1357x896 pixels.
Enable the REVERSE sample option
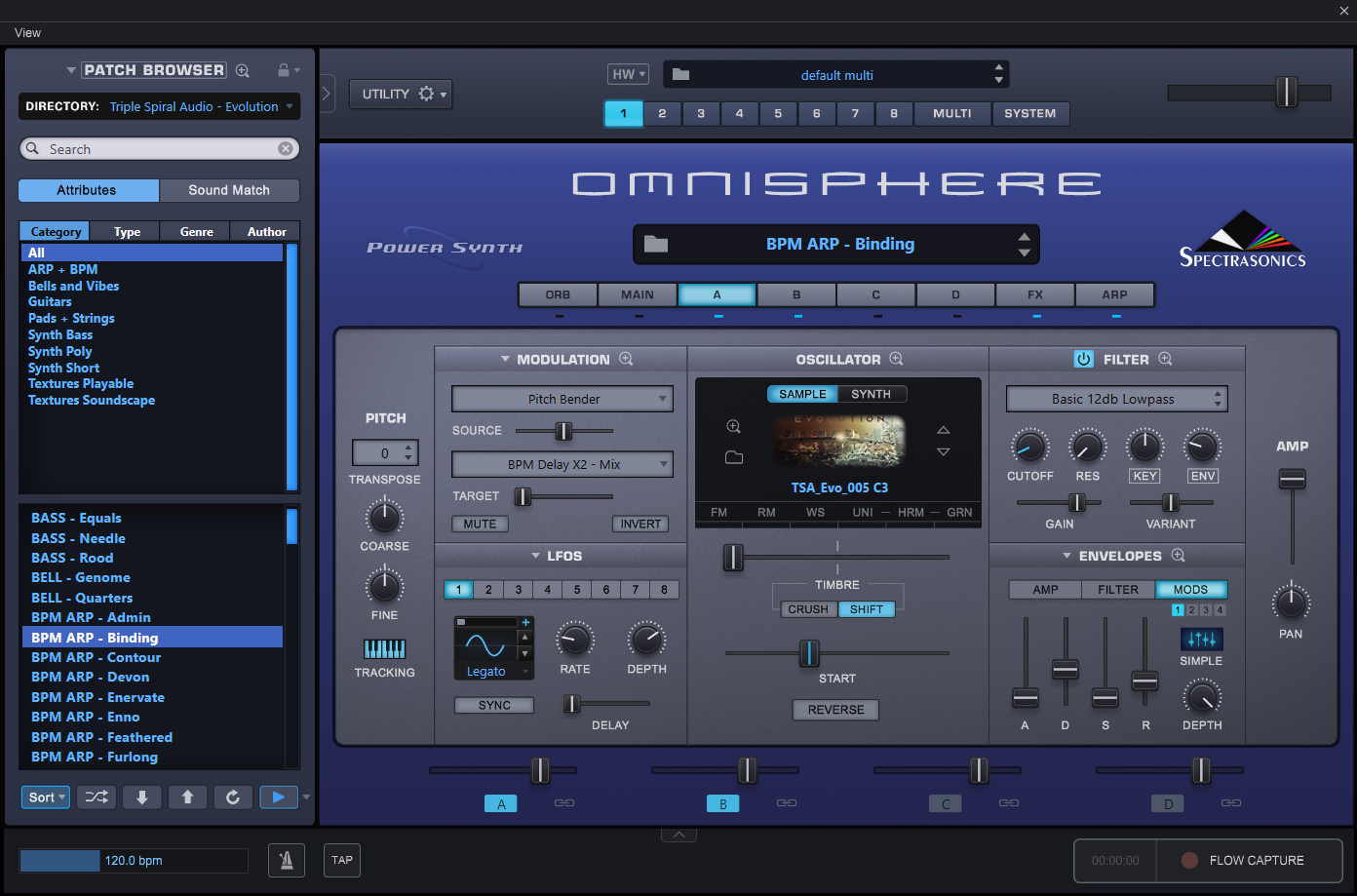click(x=835, y=710)
